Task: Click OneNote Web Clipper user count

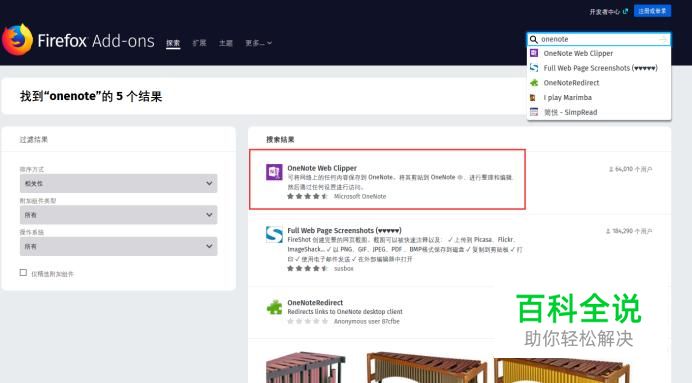Action: click(x=630, y=169)
